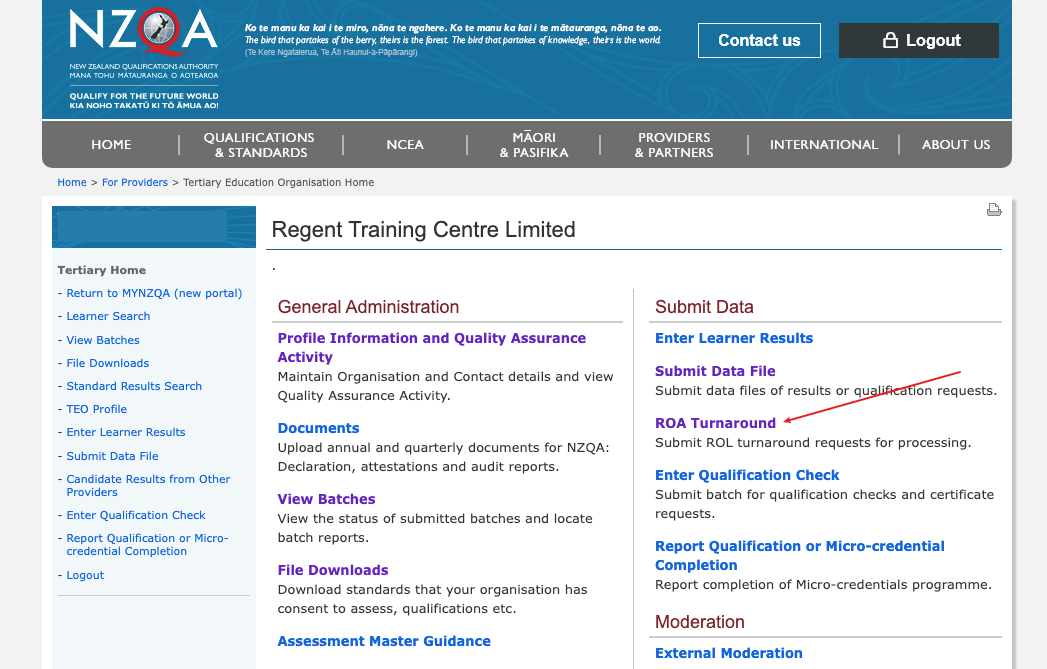
Task: Open the International menu
Action: 823,144
